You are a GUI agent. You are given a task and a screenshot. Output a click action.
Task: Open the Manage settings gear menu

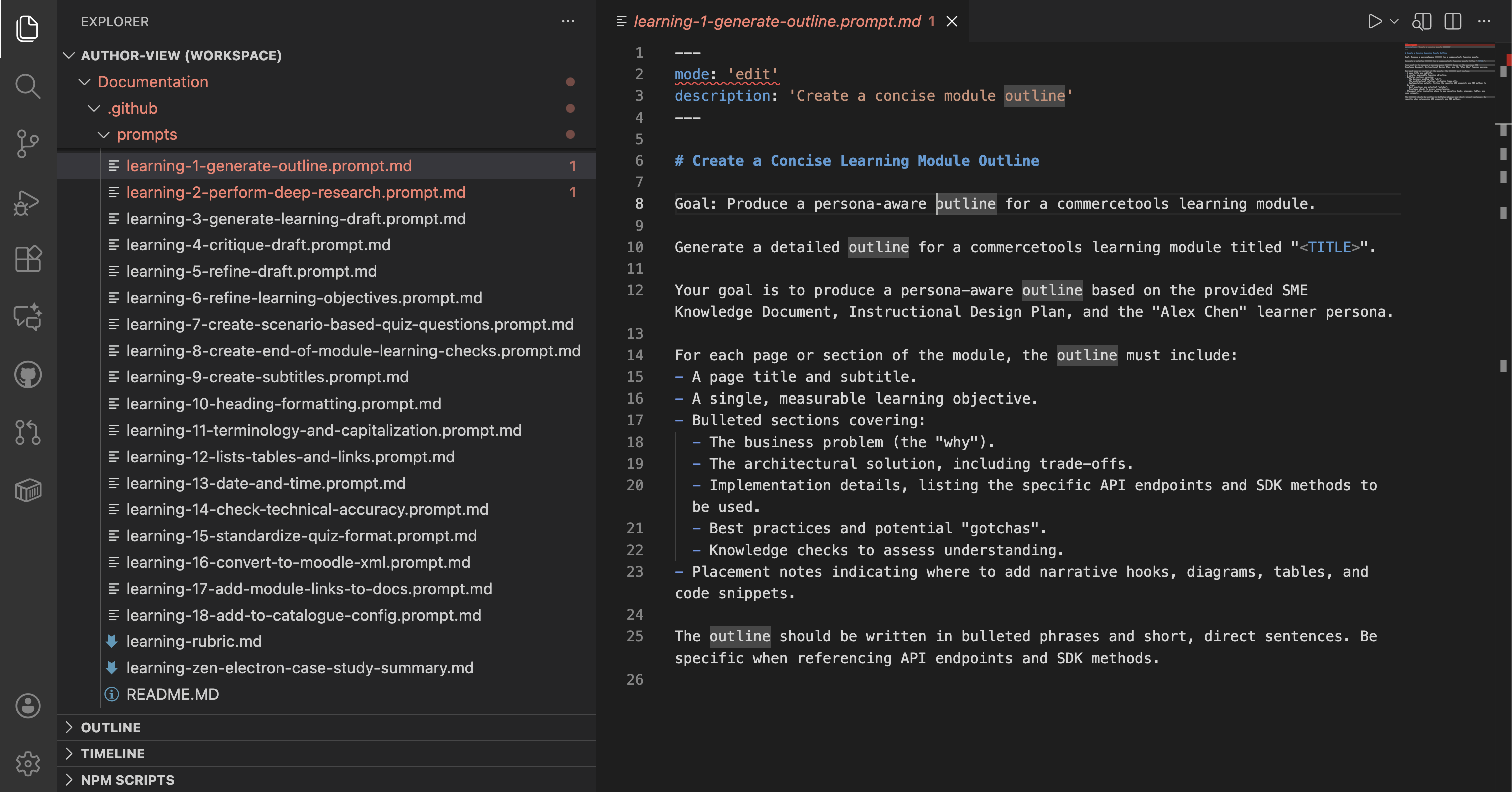(28, 764)
